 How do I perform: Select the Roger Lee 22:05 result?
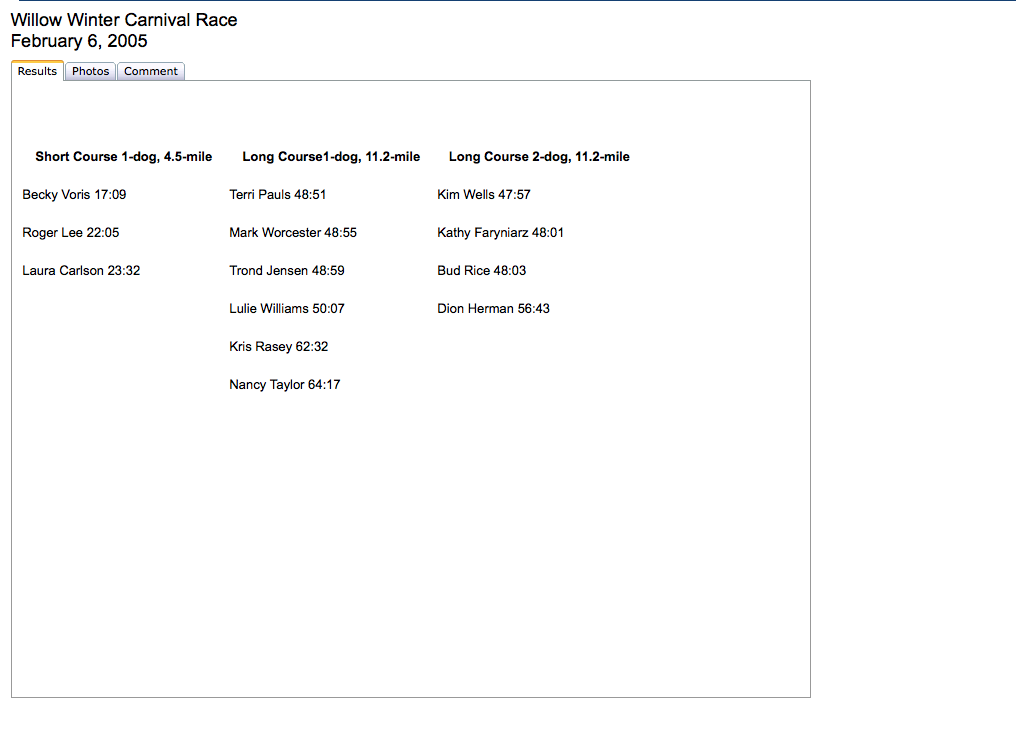71,233
